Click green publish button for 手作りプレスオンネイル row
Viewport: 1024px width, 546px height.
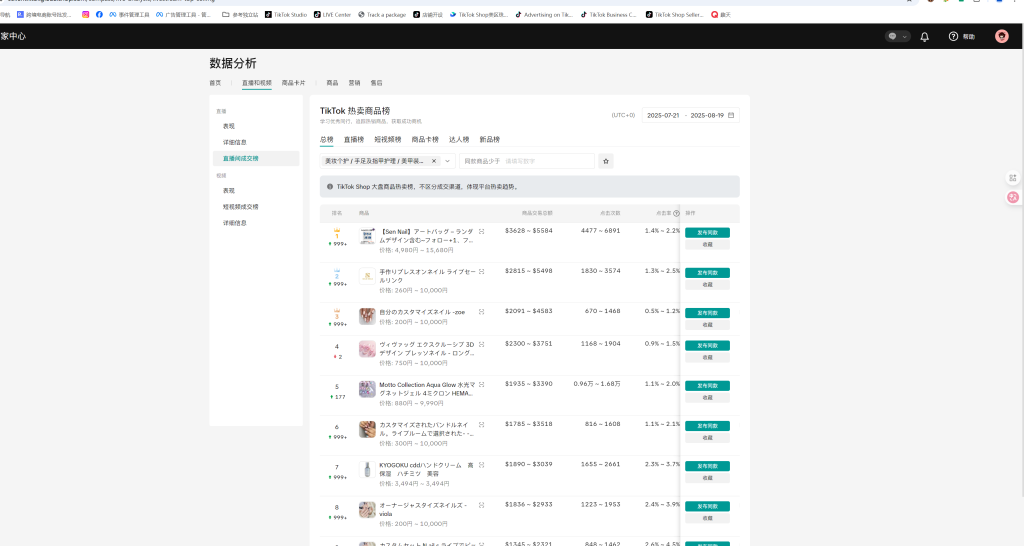[707, 273]
